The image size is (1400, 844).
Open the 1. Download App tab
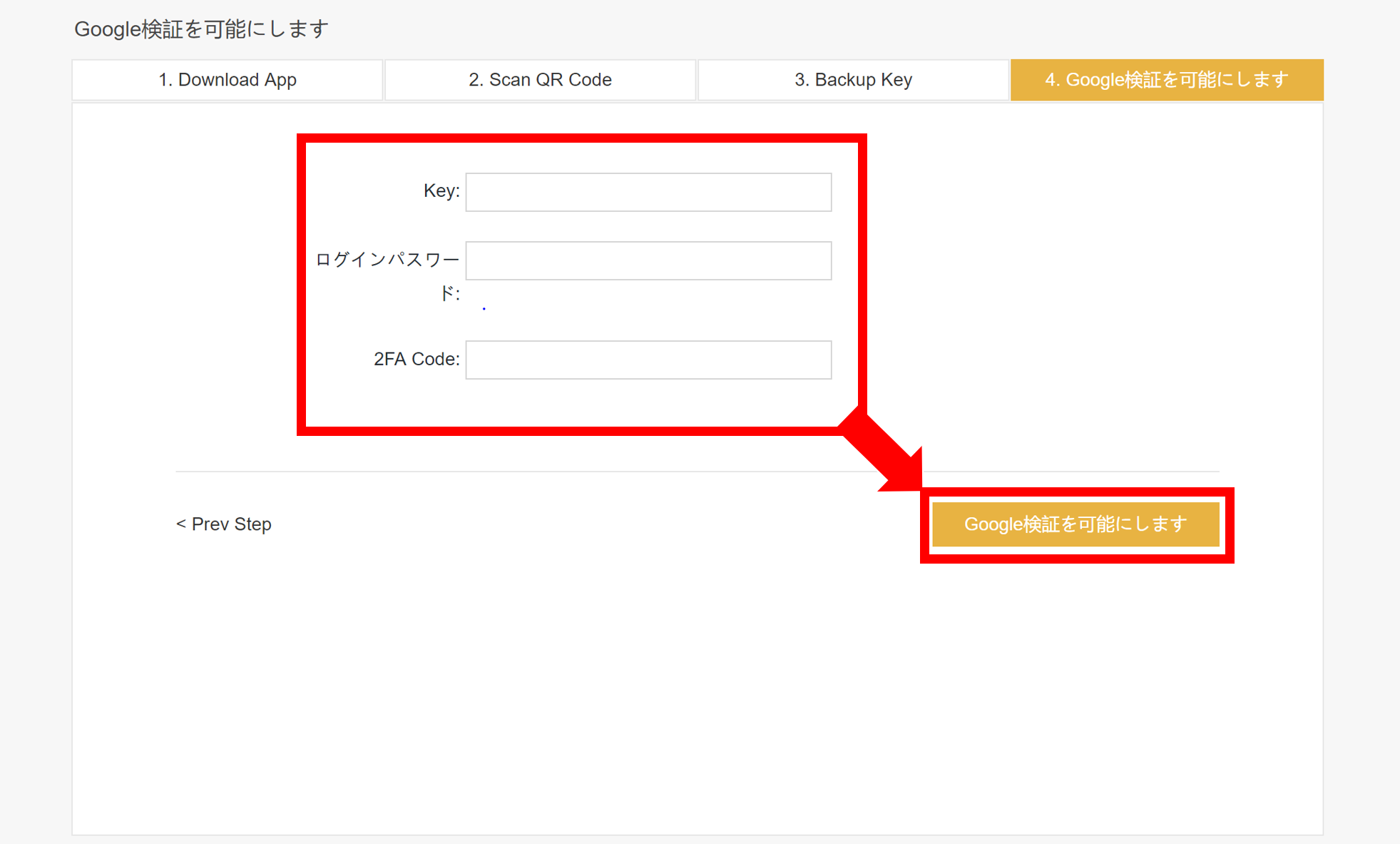click(x=227, y=80)
